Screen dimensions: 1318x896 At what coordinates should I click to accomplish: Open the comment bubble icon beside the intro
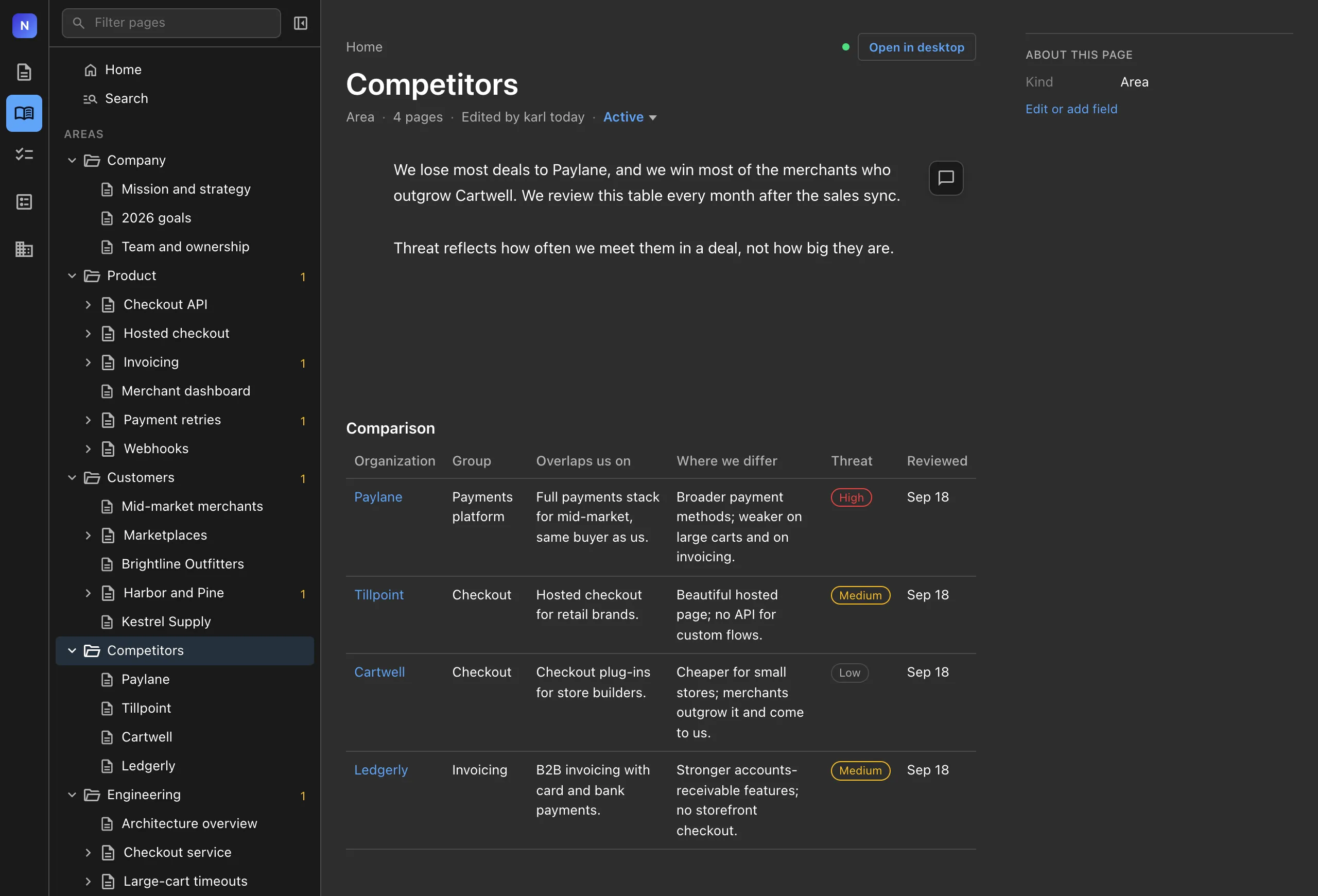(x=946, y=178)
